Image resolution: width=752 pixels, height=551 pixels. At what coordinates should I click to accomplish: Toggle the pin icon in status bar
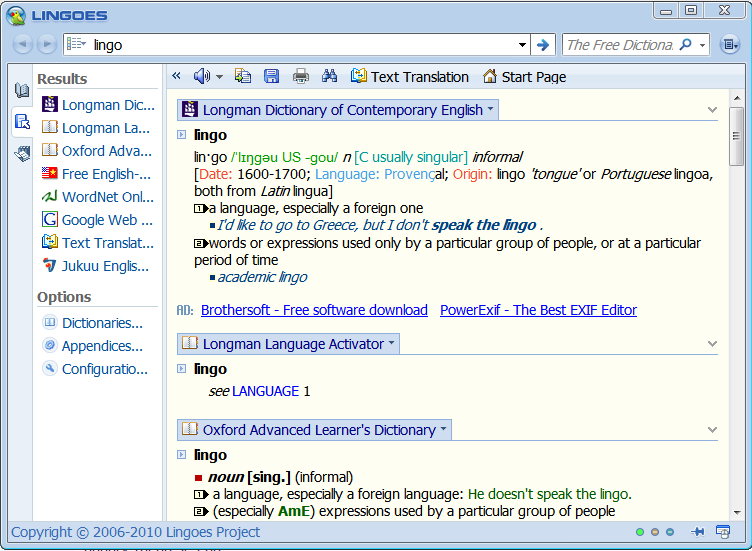(698, 531)
